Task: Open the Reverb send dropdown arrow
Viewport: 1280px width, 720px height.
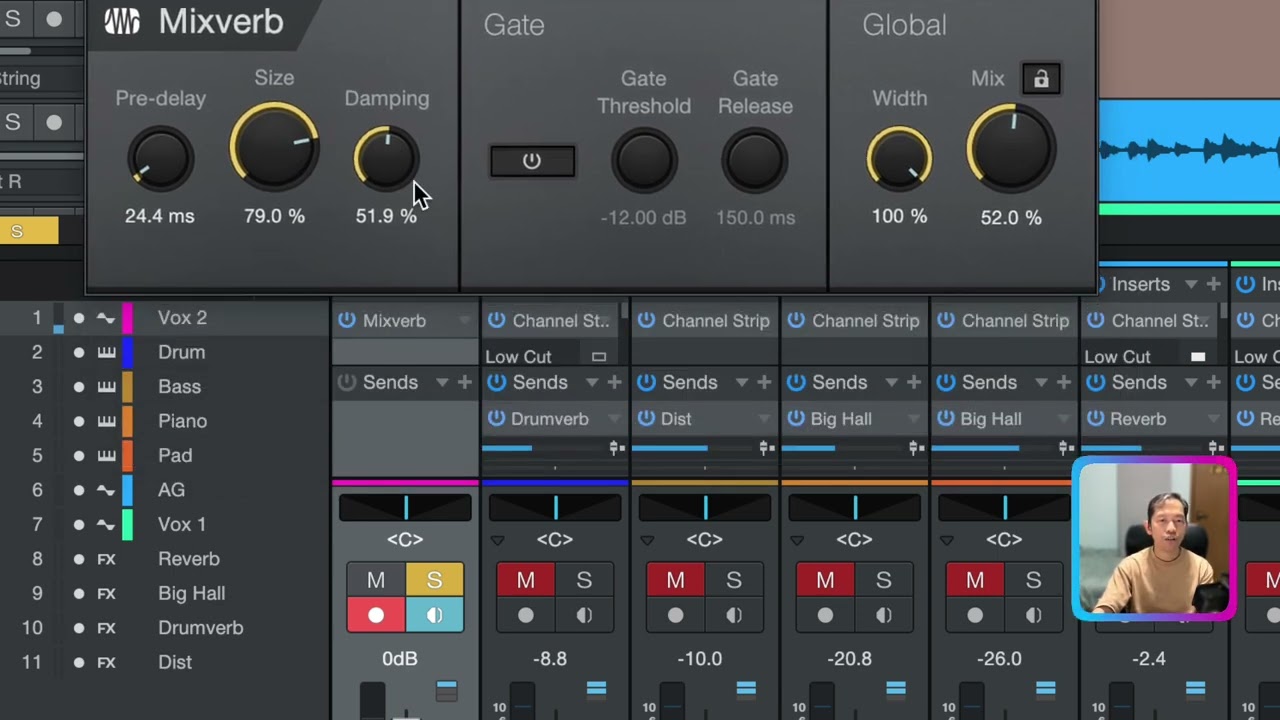Action: click(1214, 419)
